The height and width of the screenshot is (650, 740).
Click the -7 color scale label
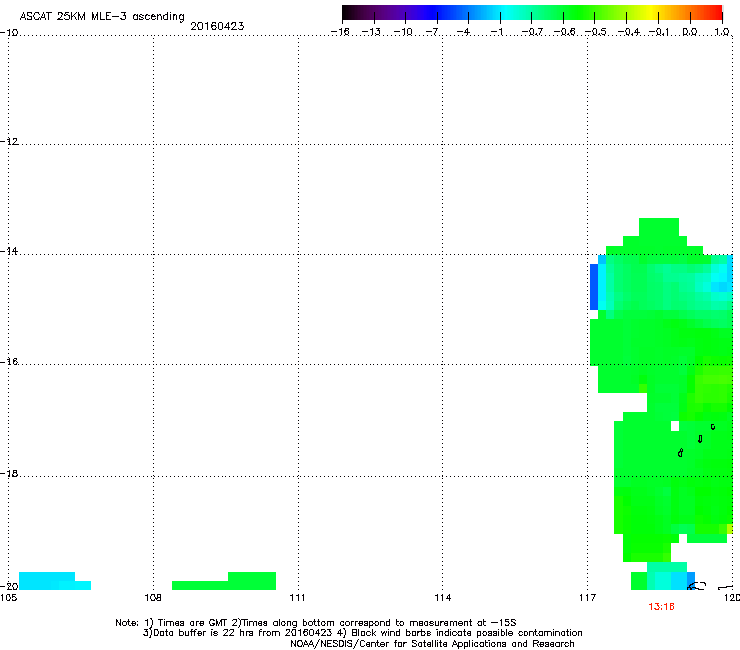click(434, 32)
